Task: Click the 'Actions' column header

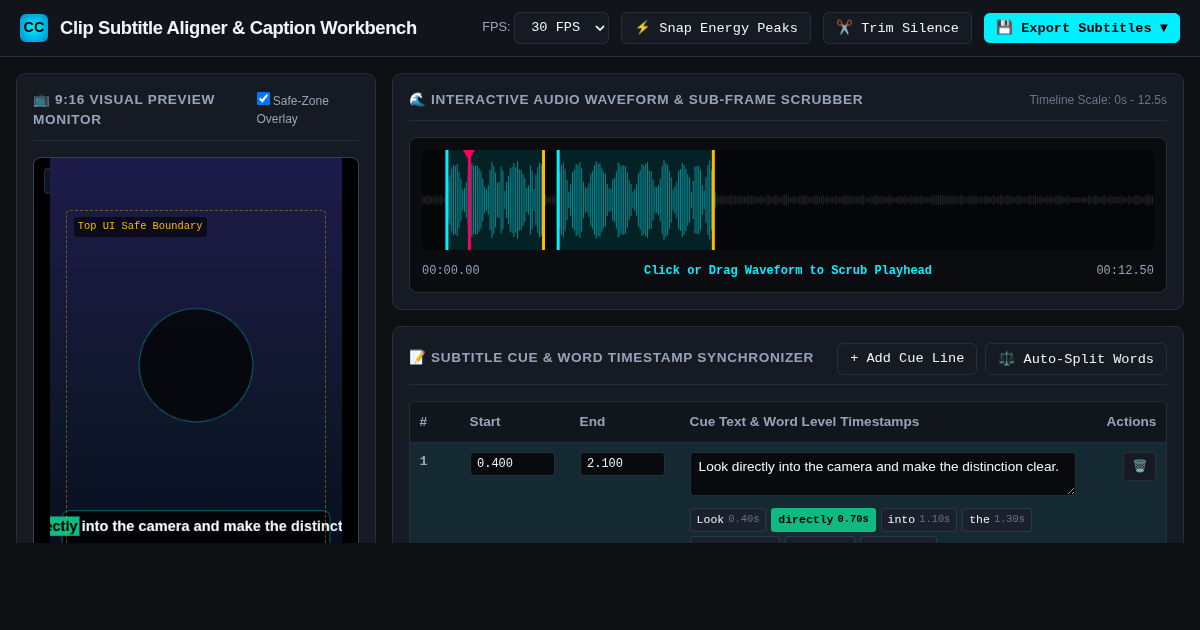Action: point(1131,422)
